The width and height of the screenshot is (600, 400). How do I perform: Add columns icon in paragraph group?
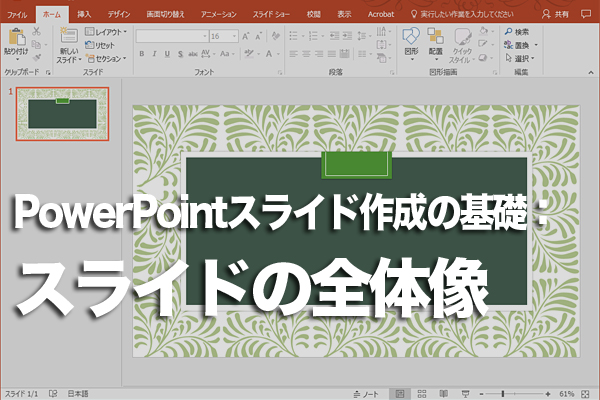point(364,54)
